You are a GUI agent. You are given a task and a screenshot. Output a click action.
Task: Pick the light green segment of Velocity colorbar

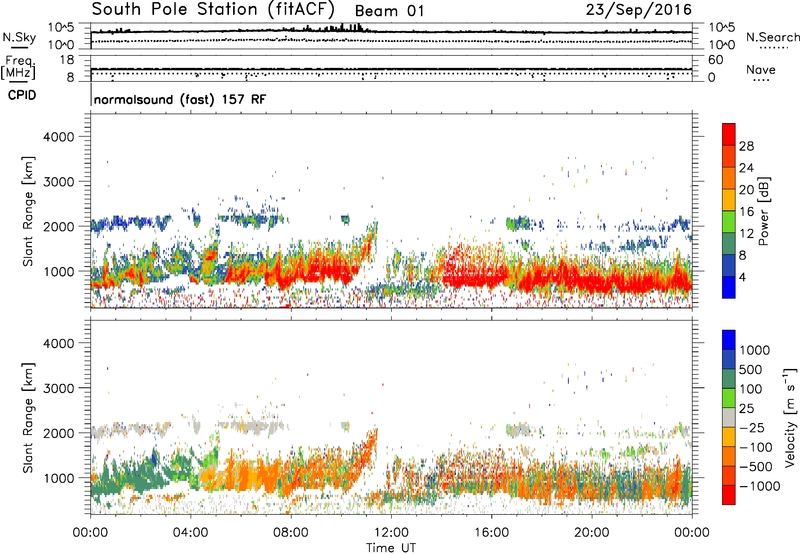[729, 399]
